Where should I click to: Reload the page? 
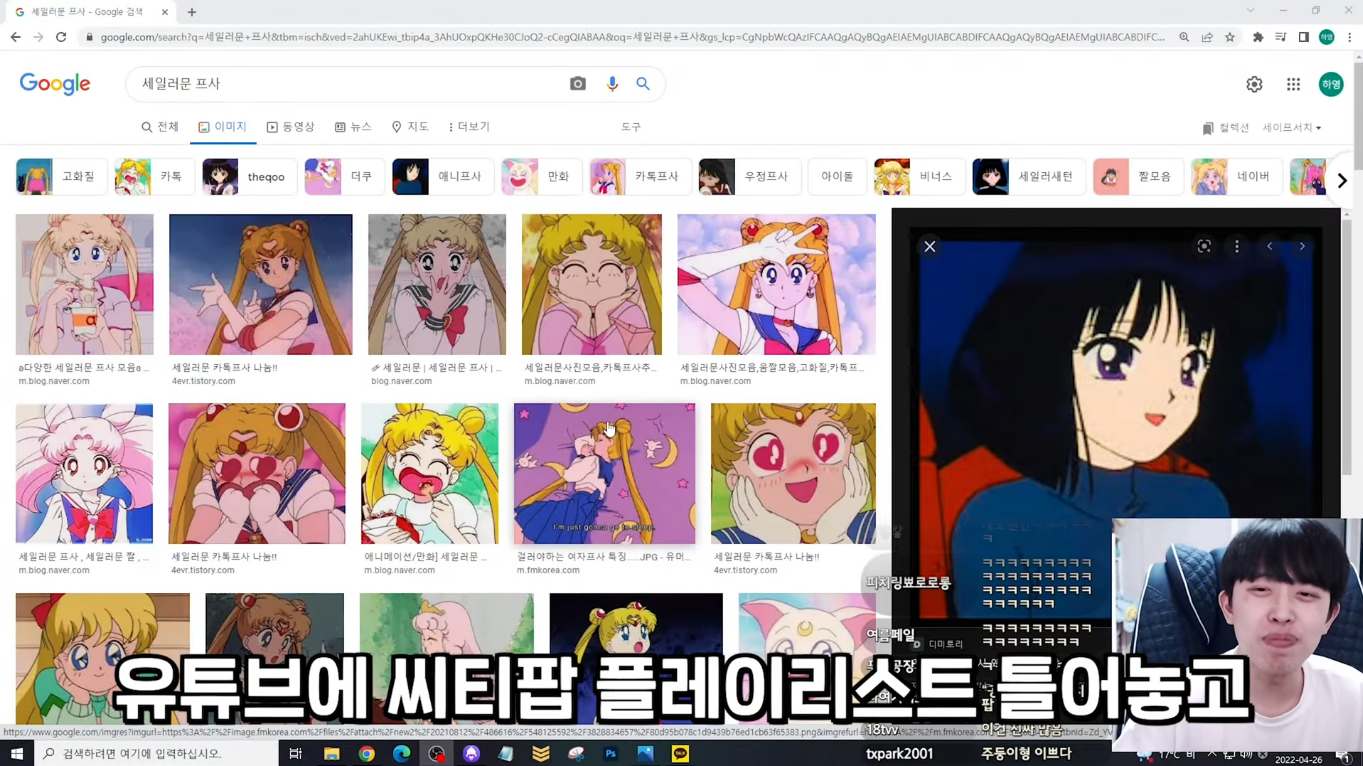[61, 37]
